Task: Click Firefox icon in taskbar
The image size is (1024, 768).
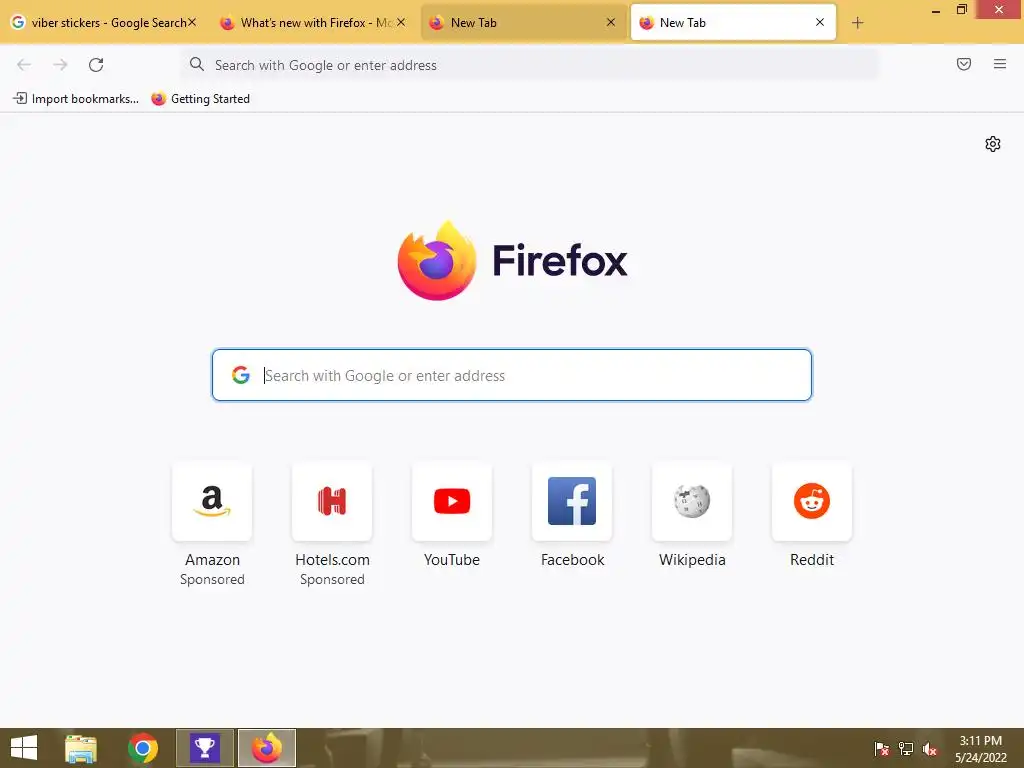Action: [266, 748]
